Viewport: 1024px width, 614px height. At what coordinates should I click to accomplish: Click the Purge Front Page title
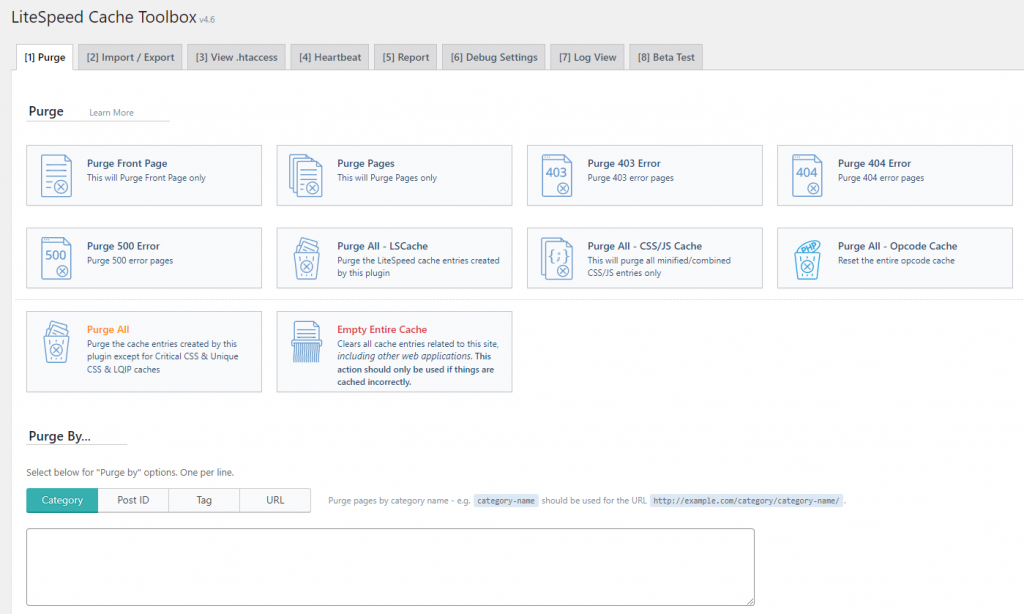coord(127,163)
